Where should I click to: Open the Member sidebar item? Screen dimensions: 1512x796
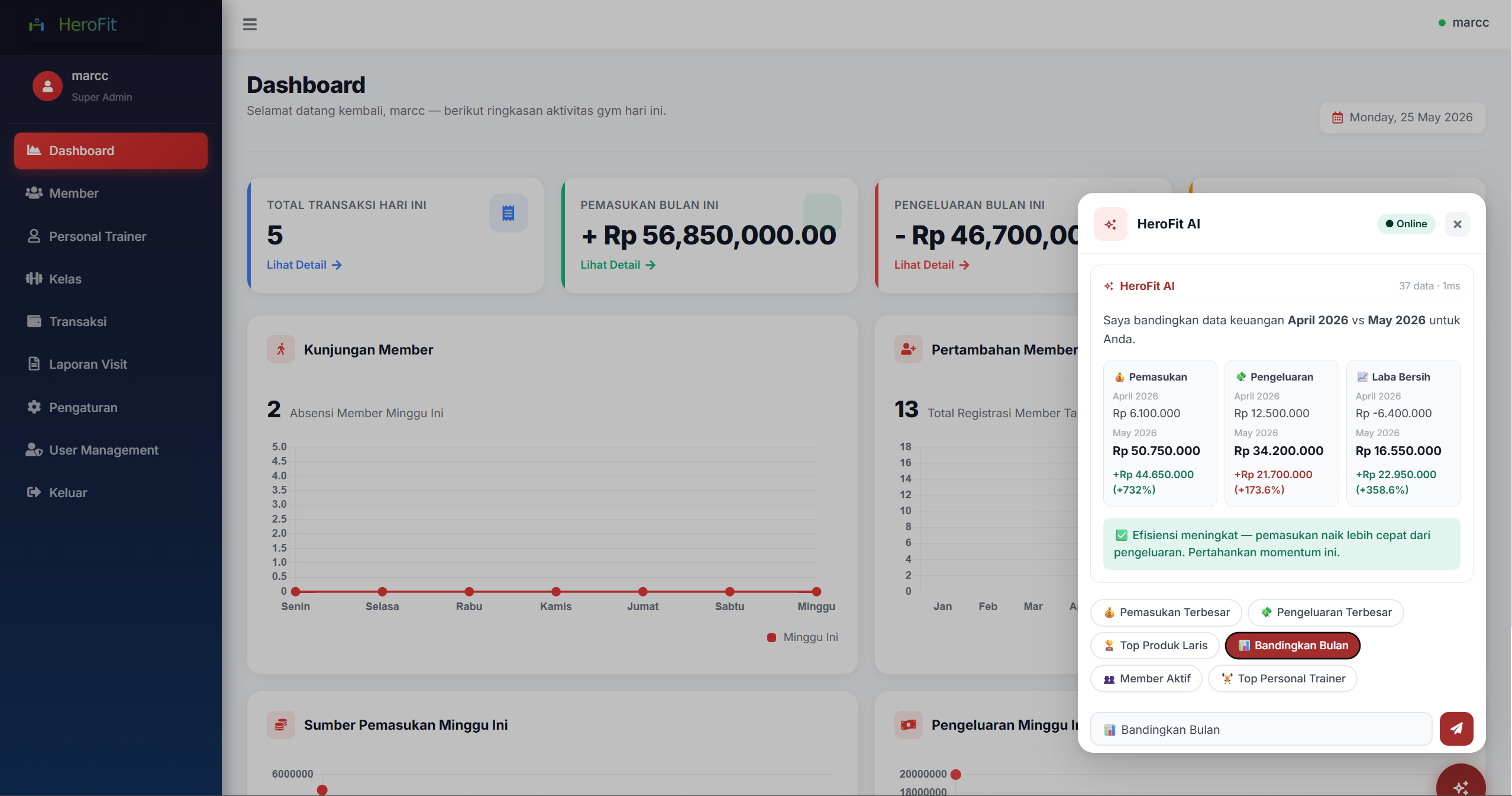[x=111, y=193]
